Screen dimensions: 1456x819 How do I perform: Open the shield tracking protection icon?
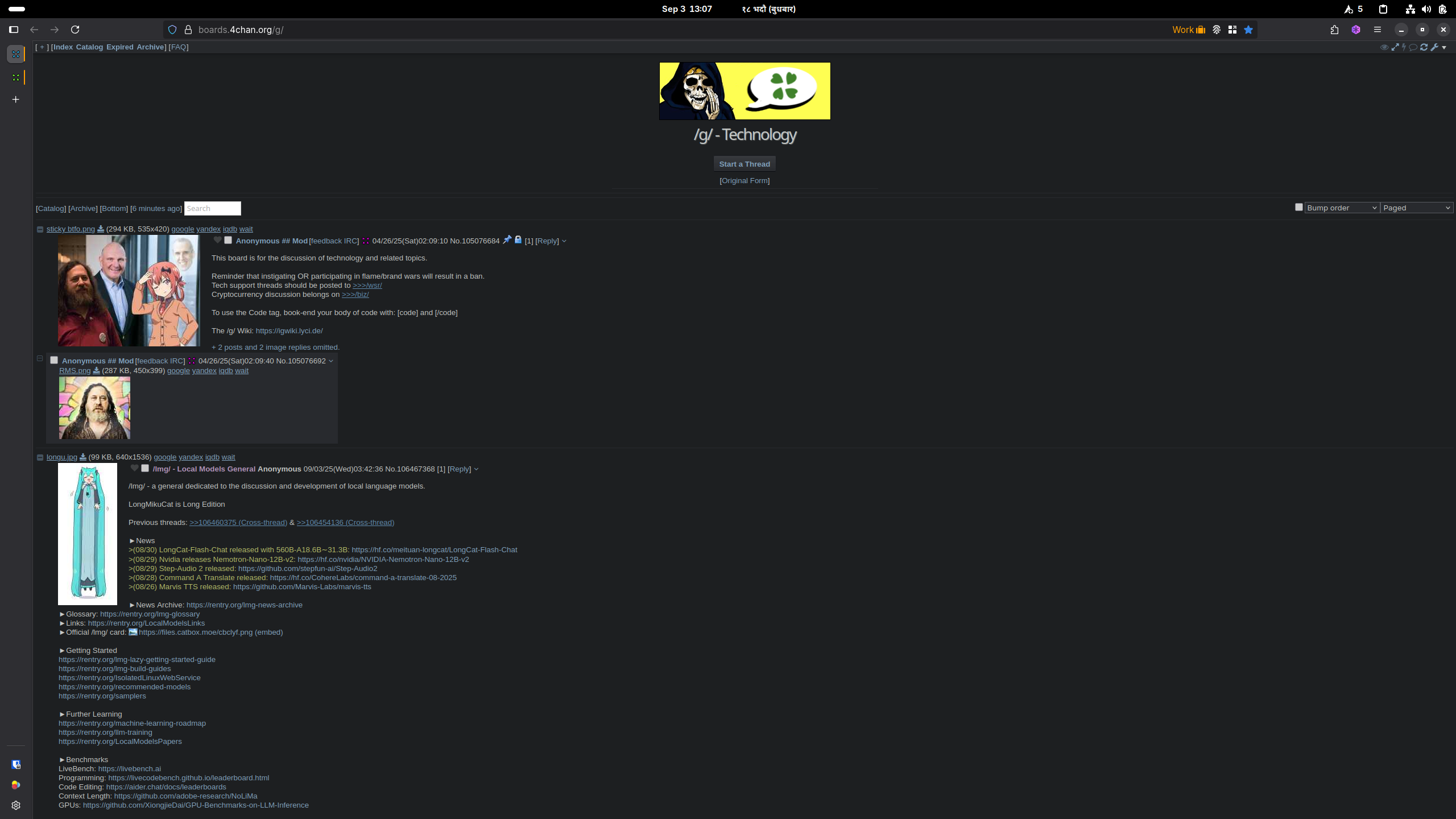coord(172,30)
